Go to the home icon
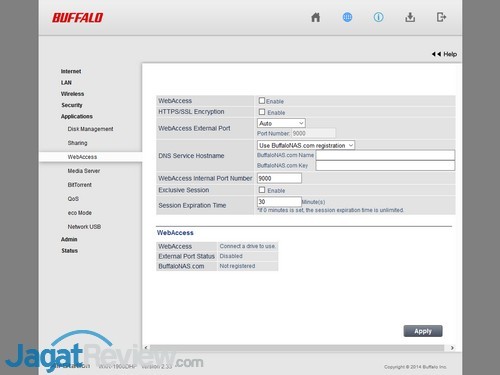The width and height of the screenshot is (500, 375). pyautogui.click(x=315, y=17)
